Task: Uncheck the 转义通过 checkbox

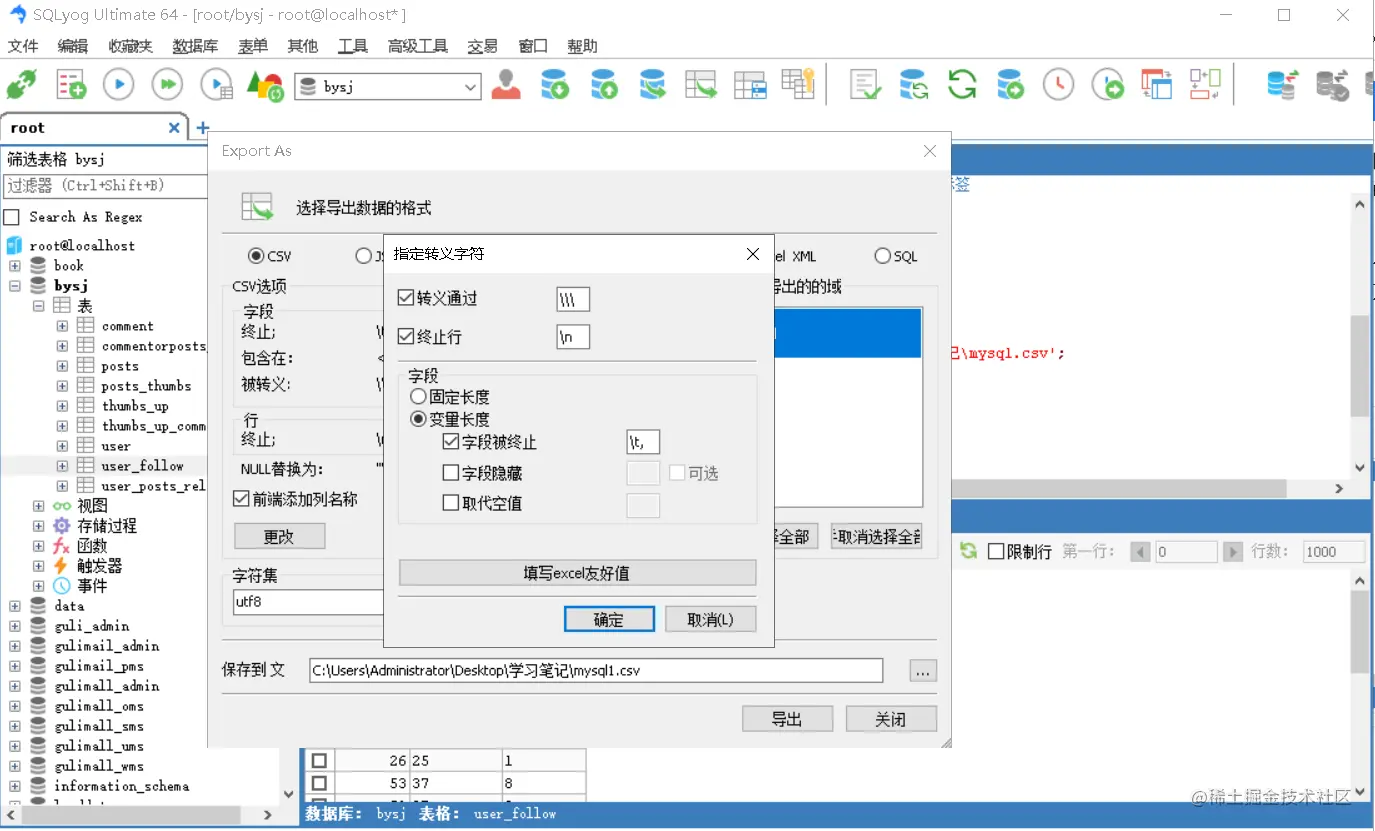Action: coord(405,298)
